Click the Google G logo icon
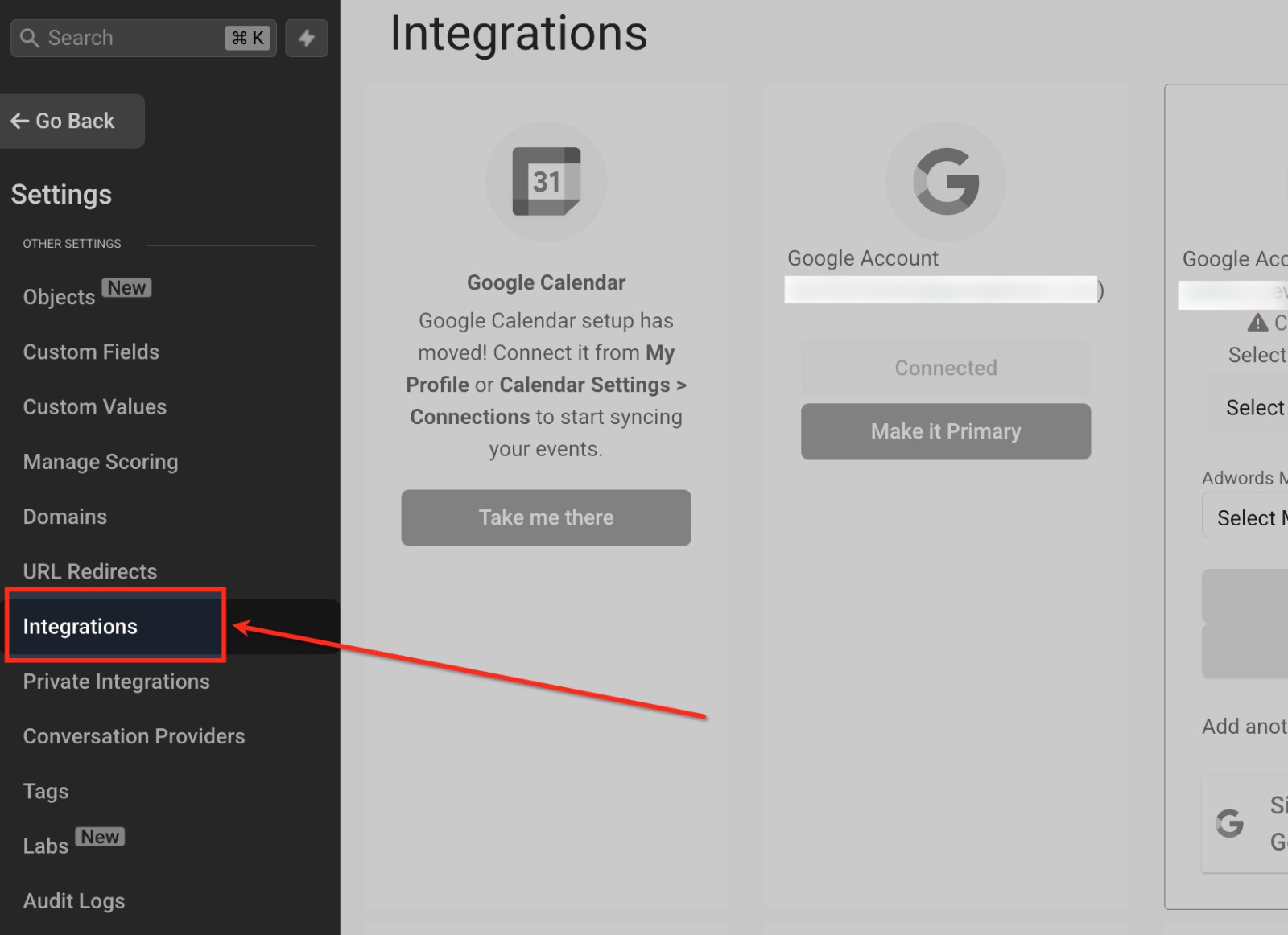Viewport: 1288px width, 935px height. 946,182
